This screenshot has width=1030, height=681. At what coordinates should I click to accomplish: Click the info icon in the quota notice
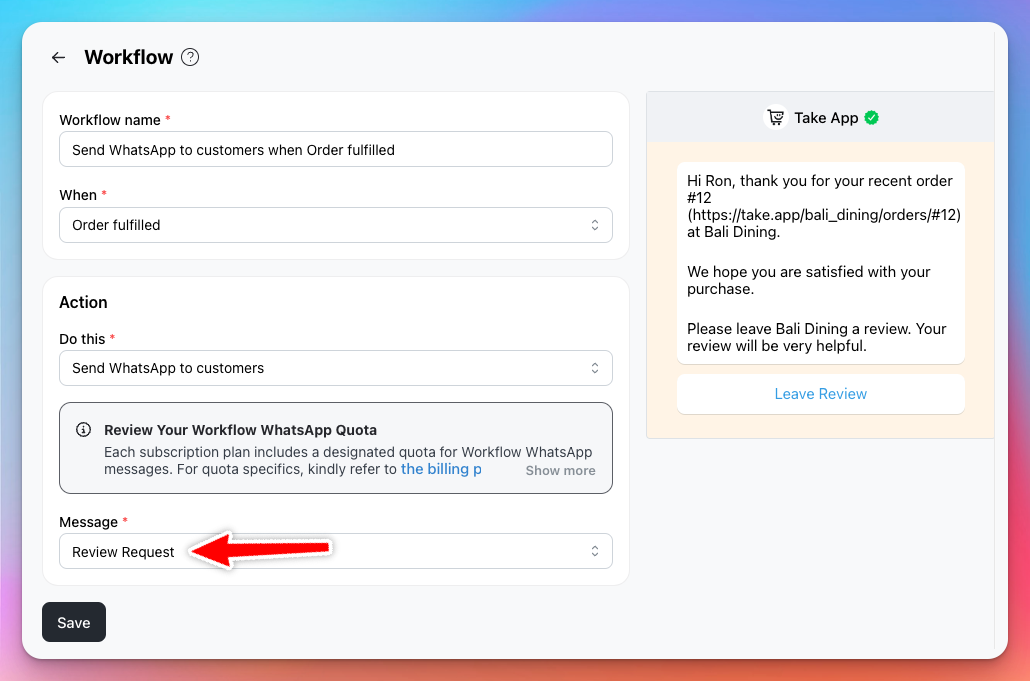click(83, 430)
